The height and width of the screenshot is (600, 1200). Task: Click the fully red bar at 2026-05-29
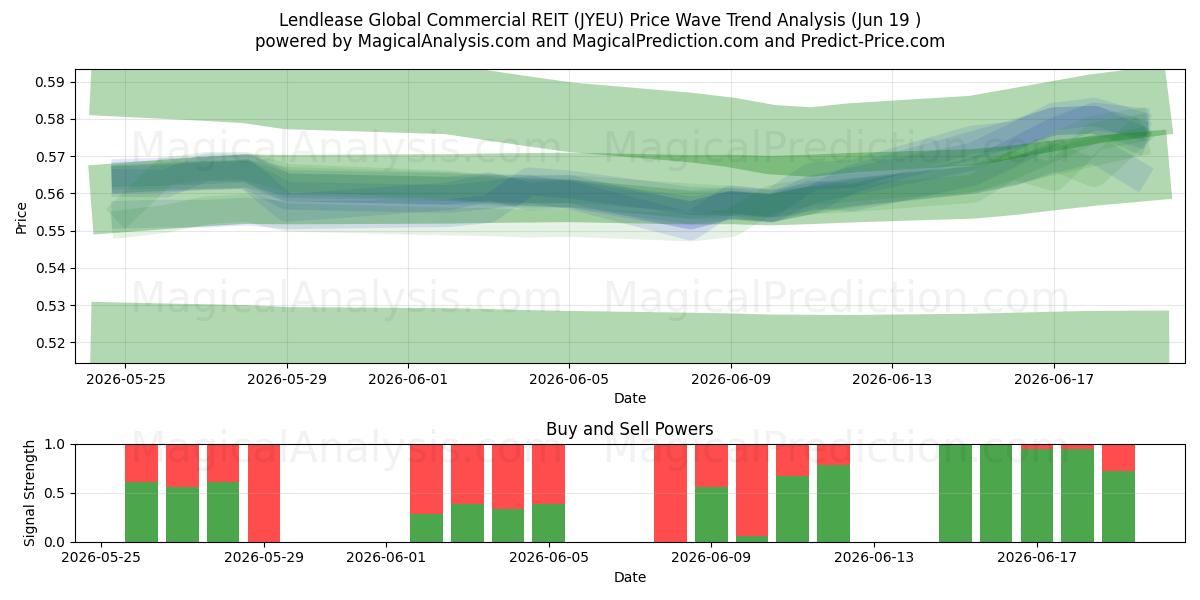click(x=264, y=493)
